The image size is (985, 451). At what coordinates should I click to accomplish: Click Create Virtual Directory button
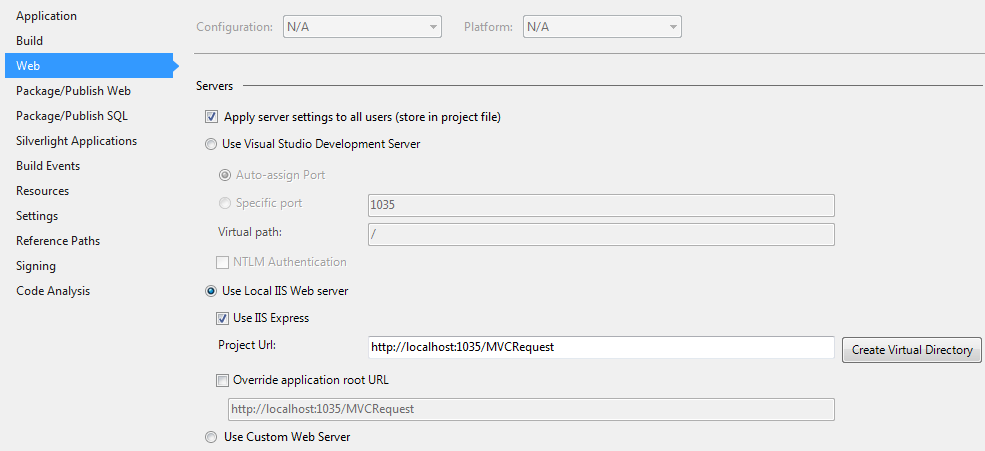(x=912, y=350)
